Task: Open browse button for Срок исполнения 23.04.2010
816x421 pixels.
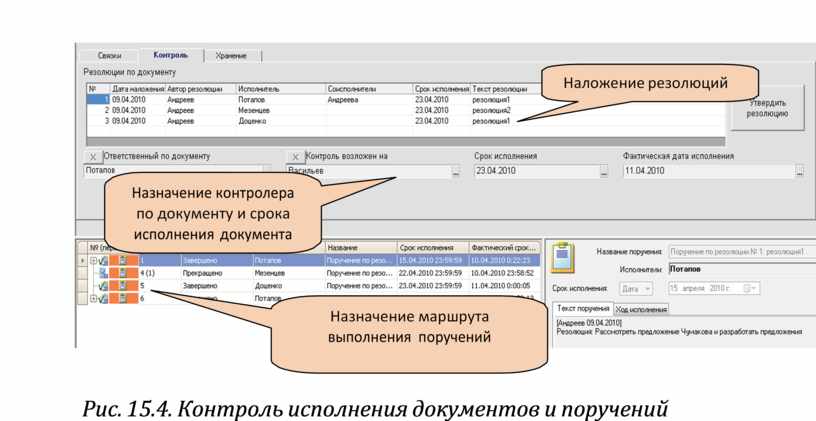Action: 603,172
